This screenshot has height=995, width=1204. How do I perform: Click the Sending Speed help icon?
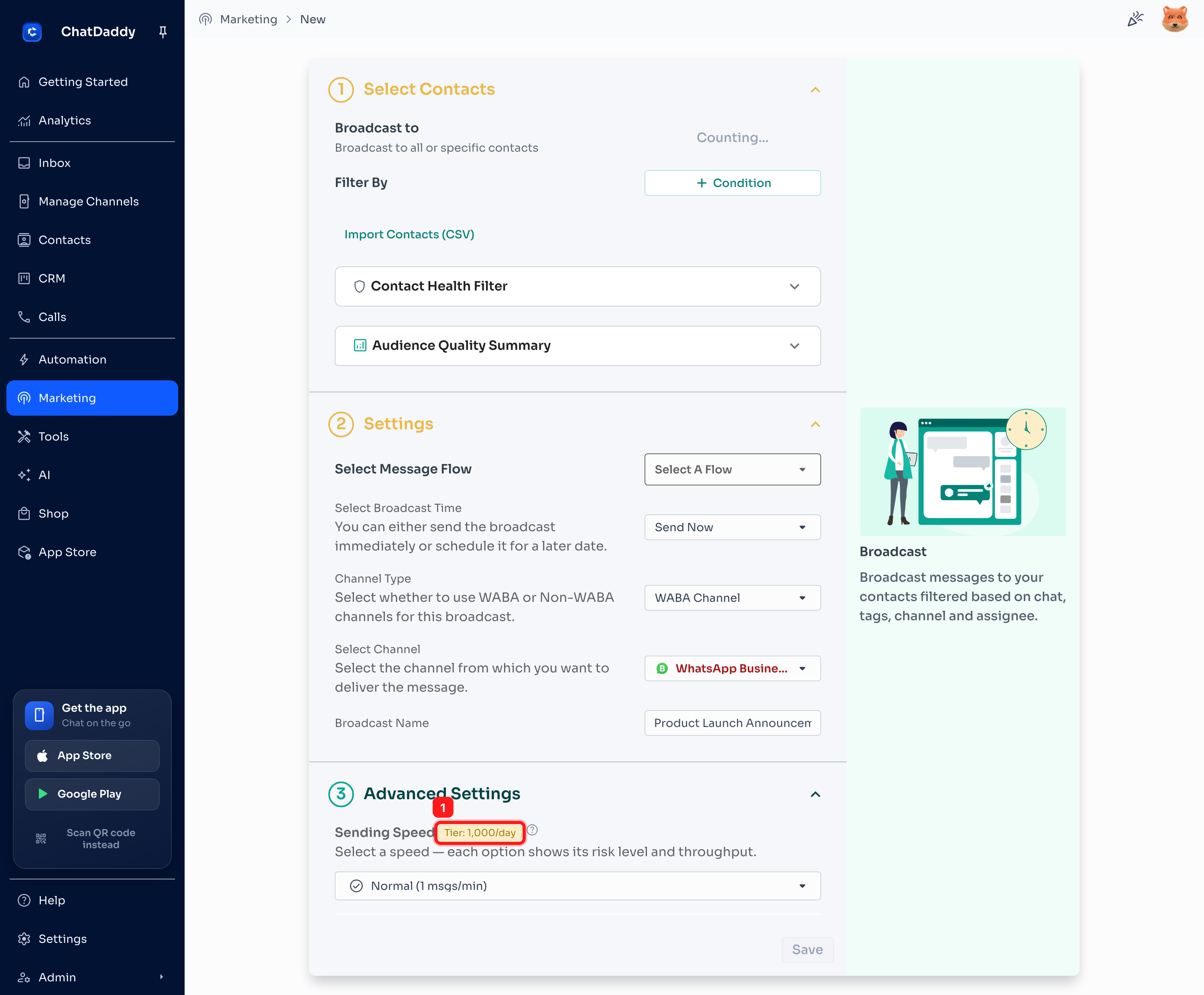[x=532, y=830]
